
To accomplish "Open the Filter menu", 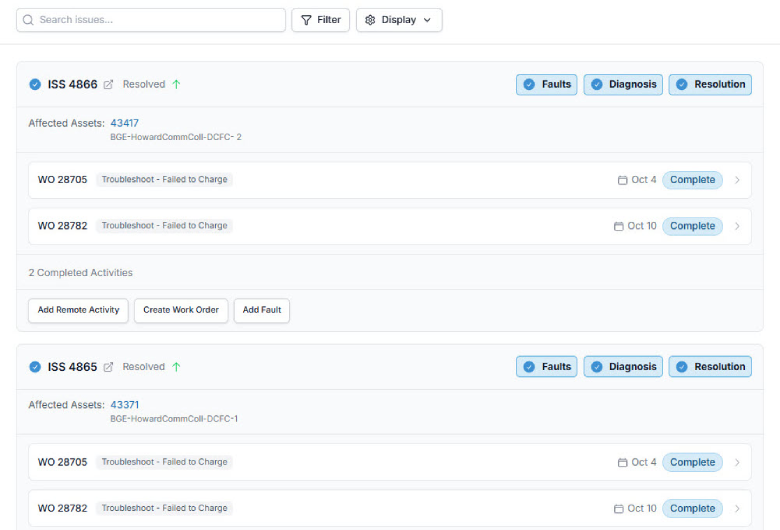I will [x=320, y=20].
